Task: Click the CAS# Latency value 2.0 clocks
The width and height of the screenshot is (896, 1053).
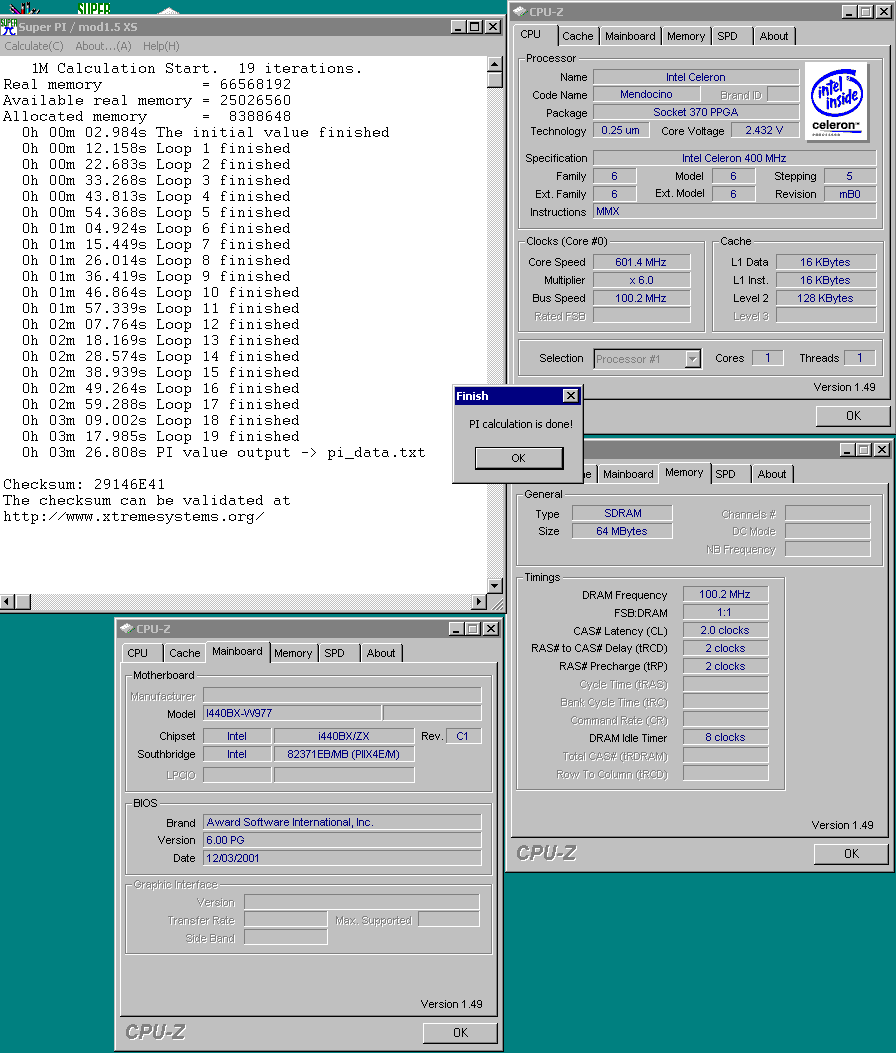Action: (725, 631)
